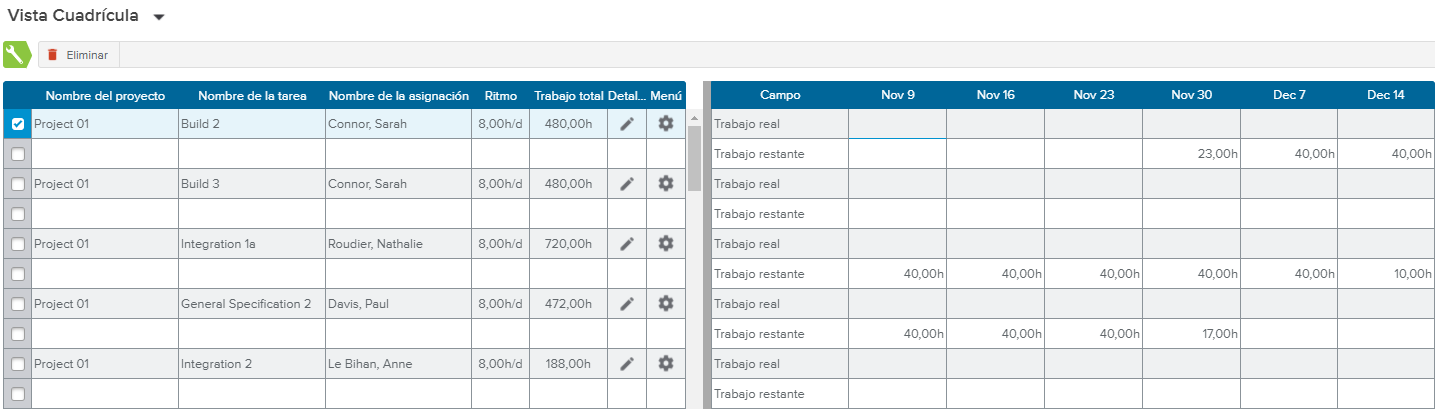1435x409 pixels.
Task: Click Trabajo real cell under Nov 9
Action: click(897, 124)
